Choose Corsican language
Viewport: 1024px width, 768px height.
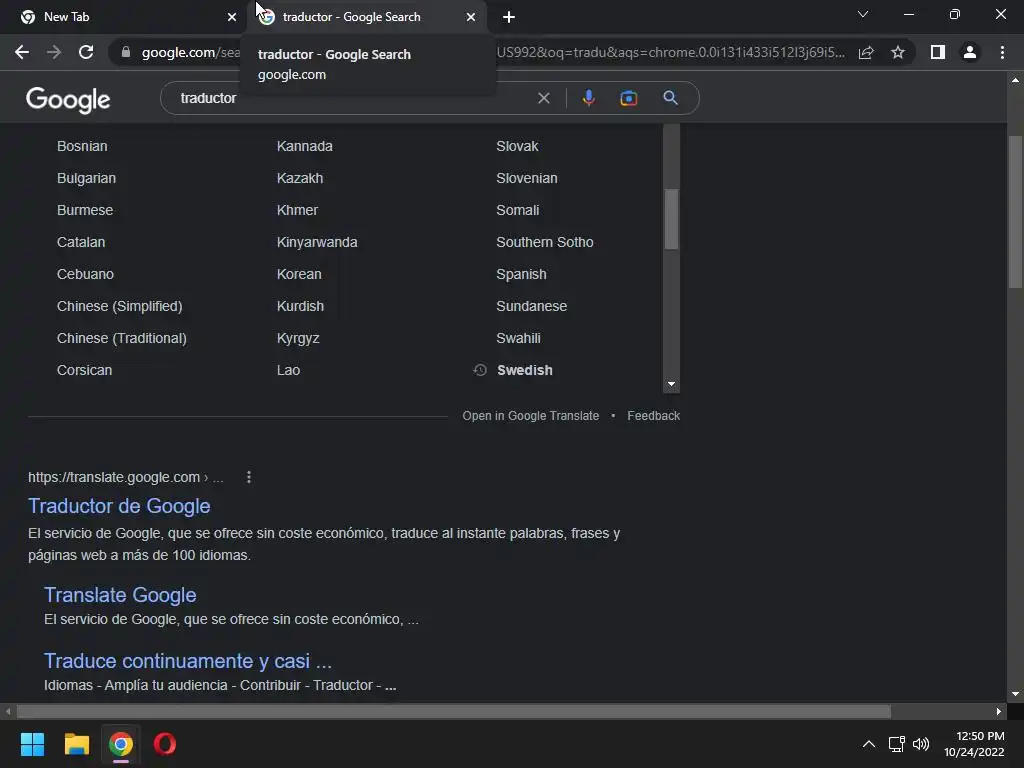tap(84, 370)
